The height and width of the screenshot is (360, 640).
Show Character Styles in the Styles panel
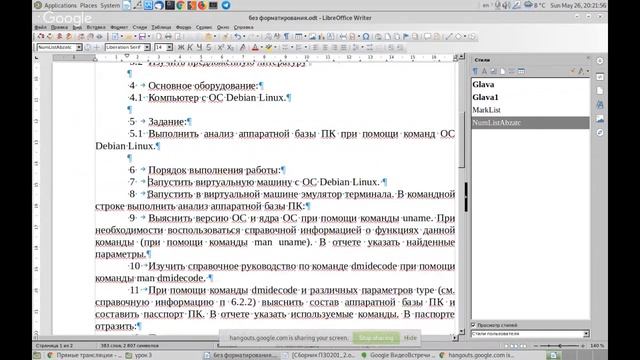pos(484,71)
